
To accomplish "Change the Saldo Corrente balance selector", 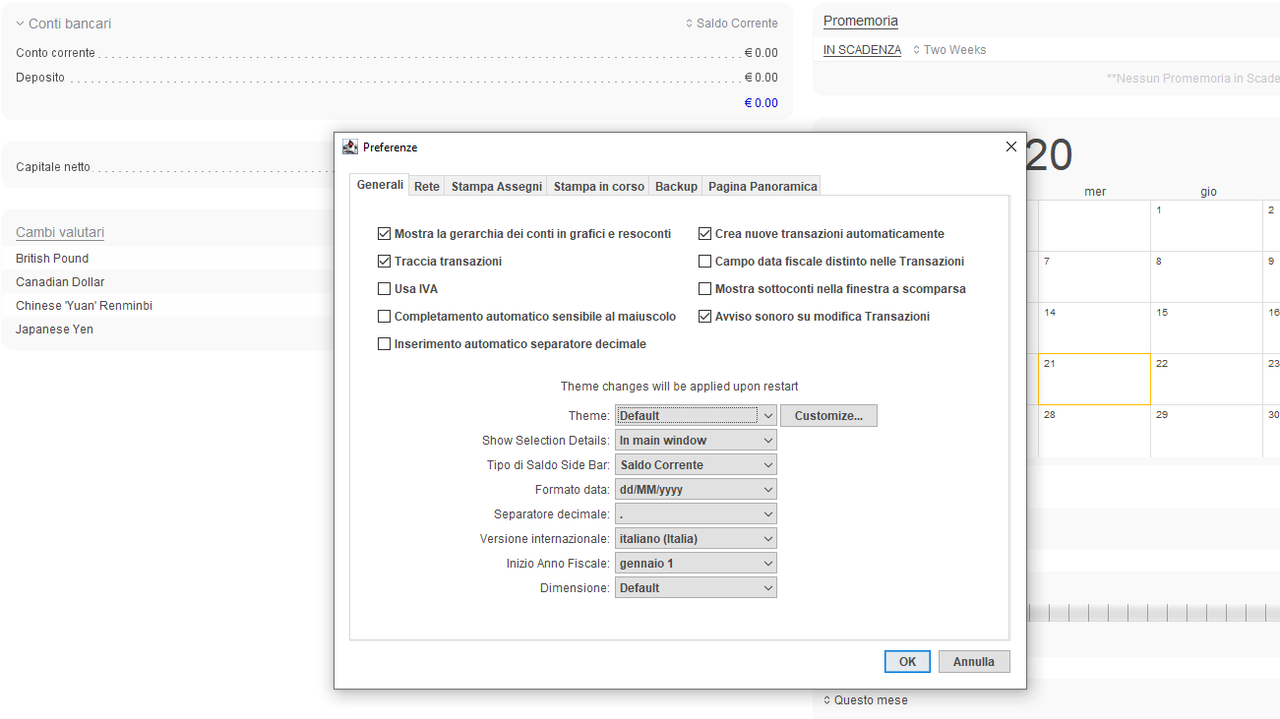I will 731,24.
